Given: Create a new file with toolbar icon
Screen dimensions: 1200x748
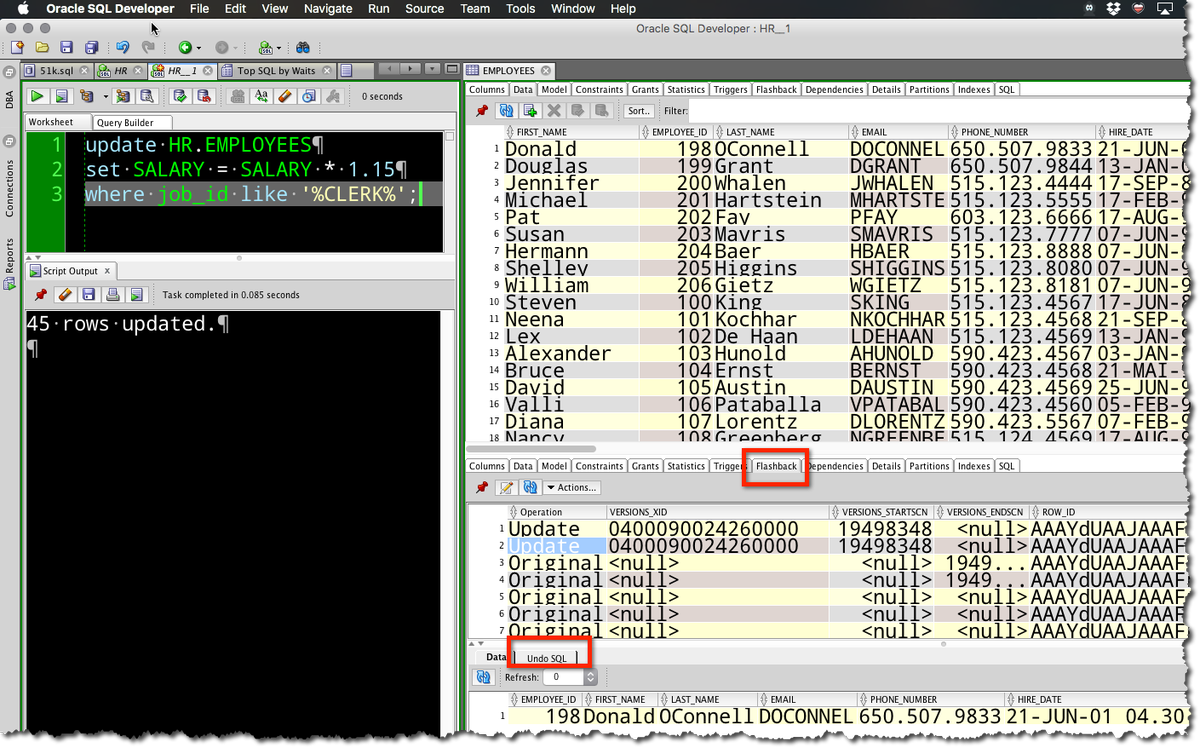Looking at the screenshot, I should (18, 47).
